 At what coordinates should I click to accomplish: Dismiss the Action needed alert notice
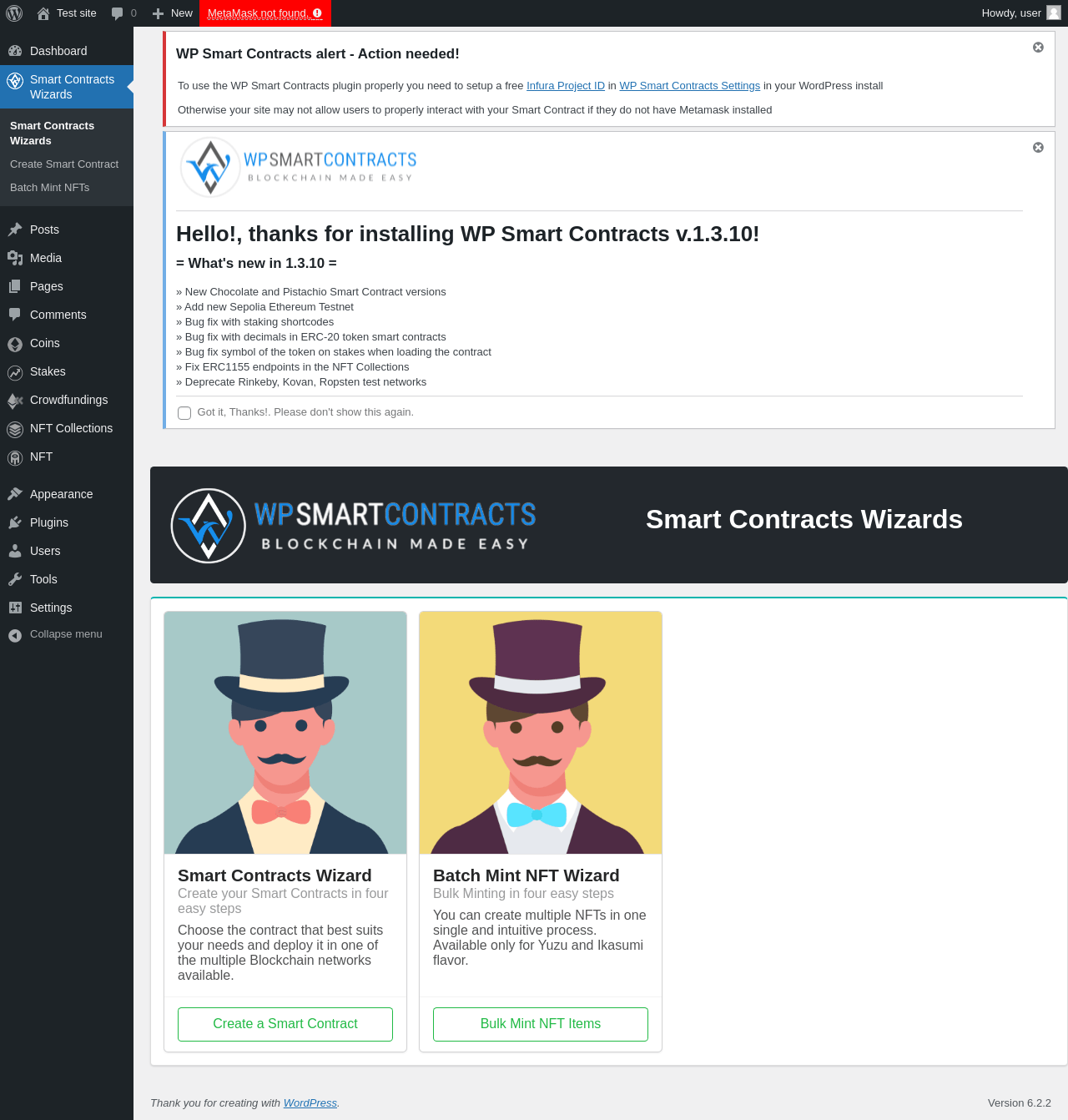tap(1038, 48)
